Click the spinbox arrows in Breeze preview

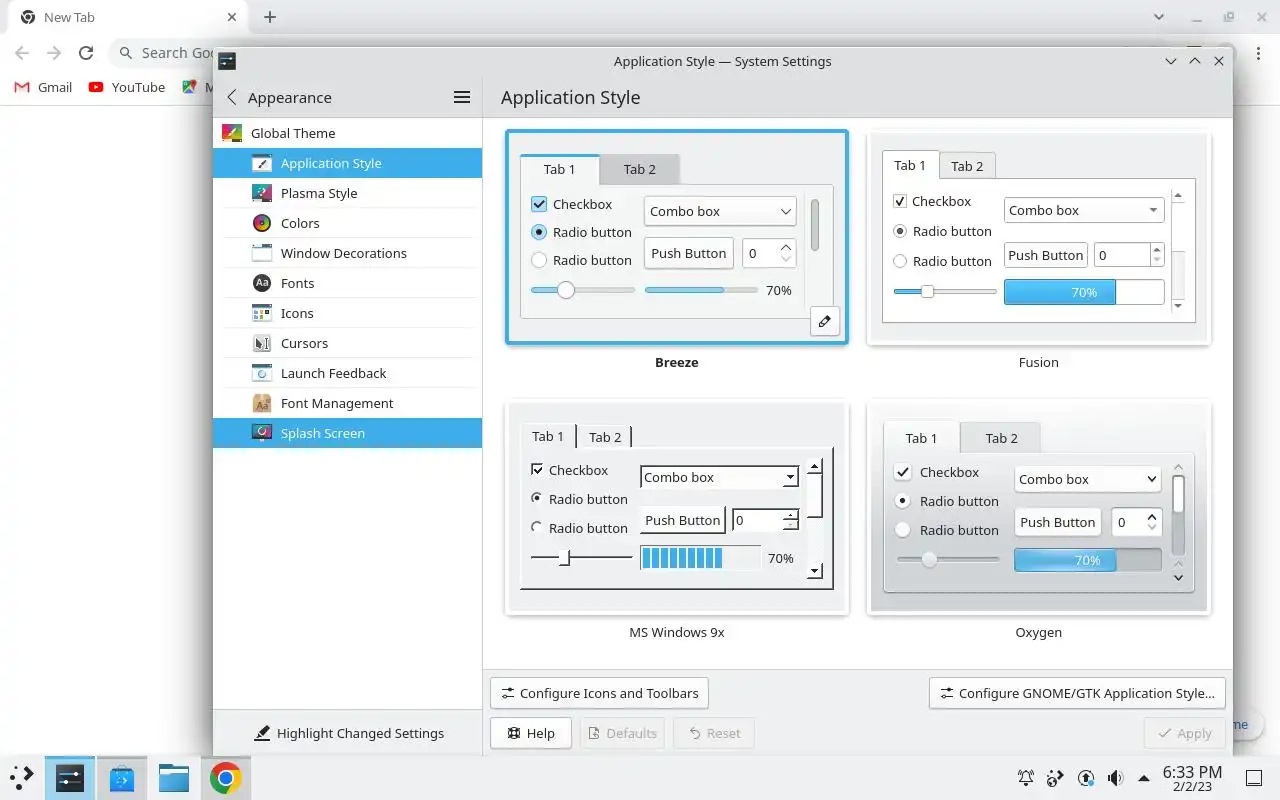coord(786,253)
